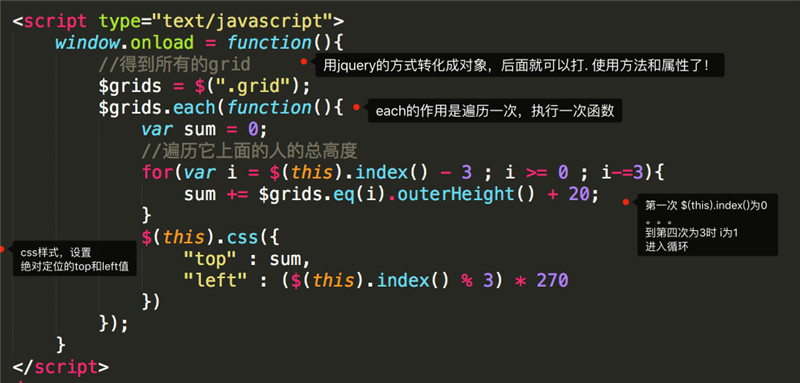Click the css样式 absolute positioning note
Screen dimensions: 800x383
coord(74,259)
